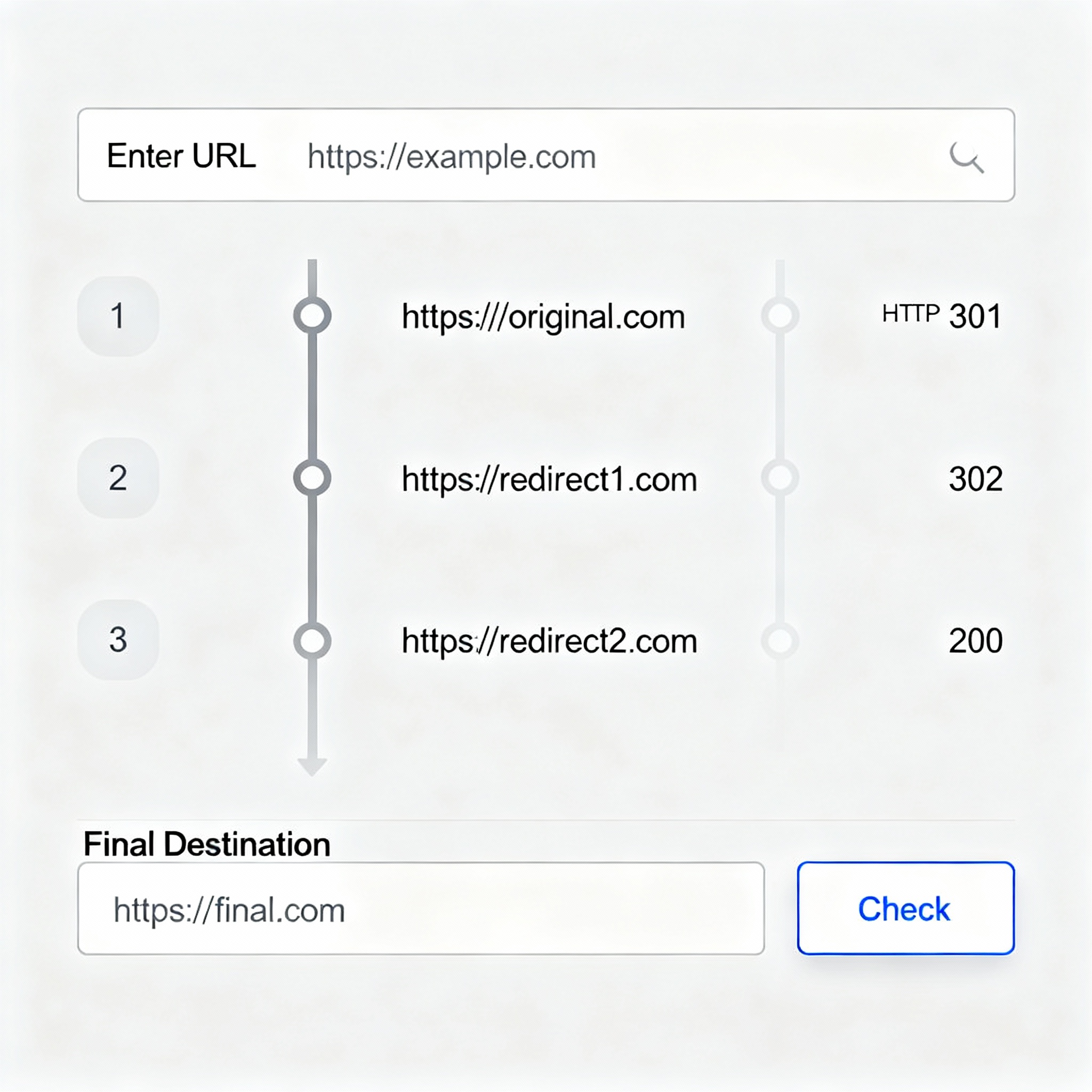The image size is (1092, 1092).
Task: Click the Check button
Action: [905, 908]
